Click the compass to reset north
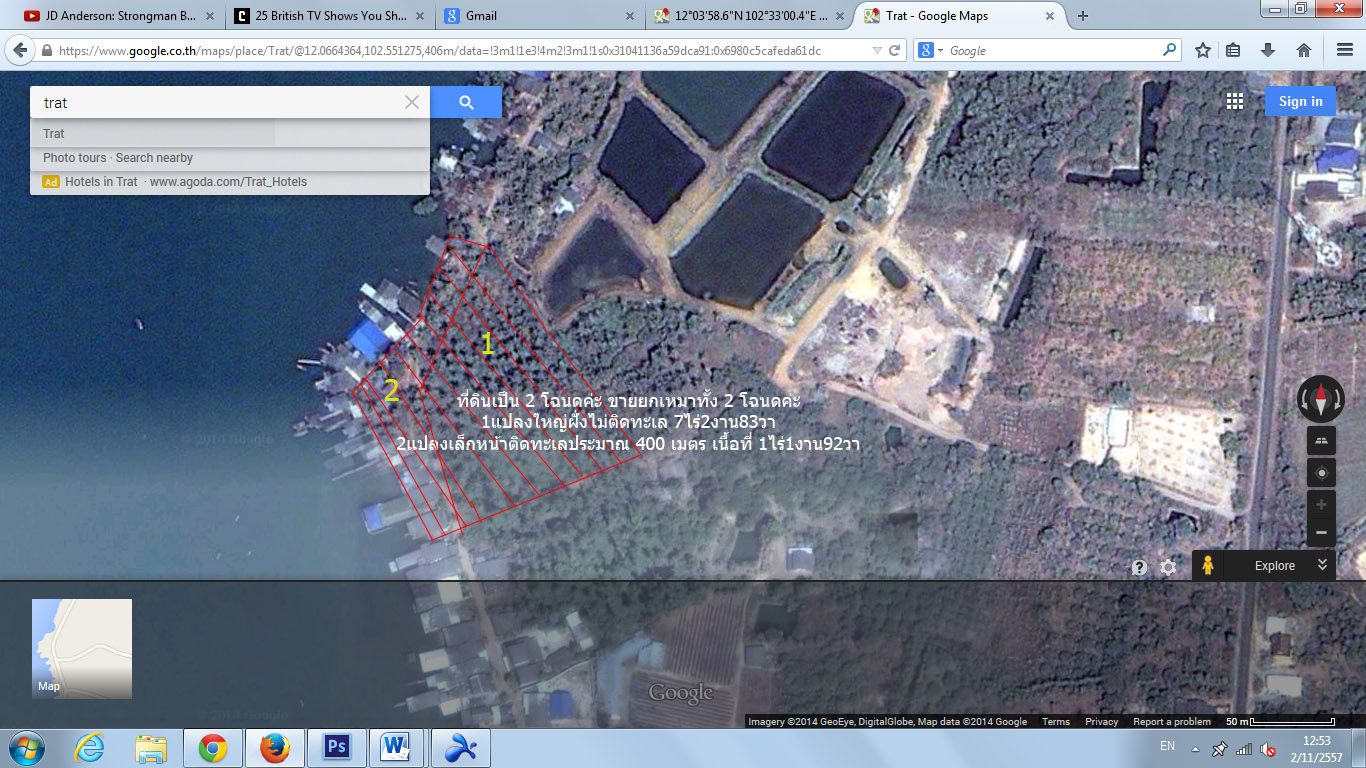The image size is (1366, 768). 1320,399
